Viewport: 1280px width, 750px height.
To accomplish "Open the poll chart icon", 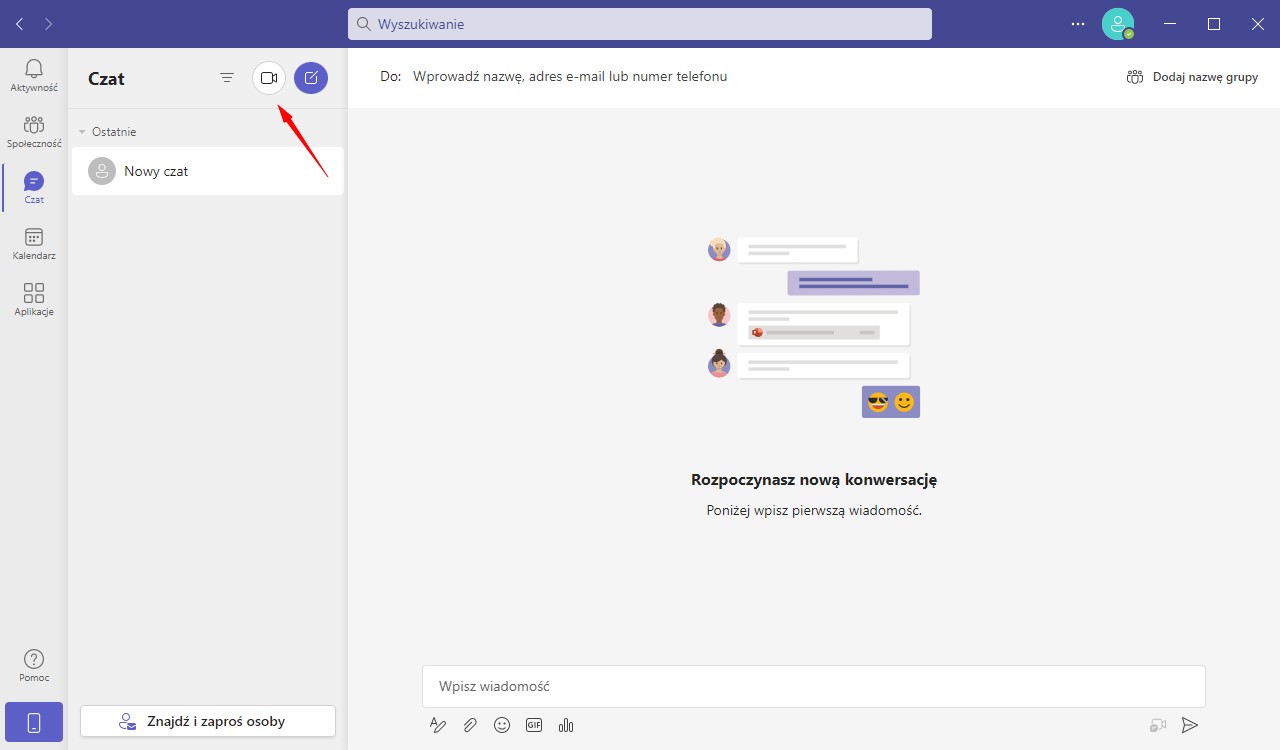I will [x=566, y=725].
